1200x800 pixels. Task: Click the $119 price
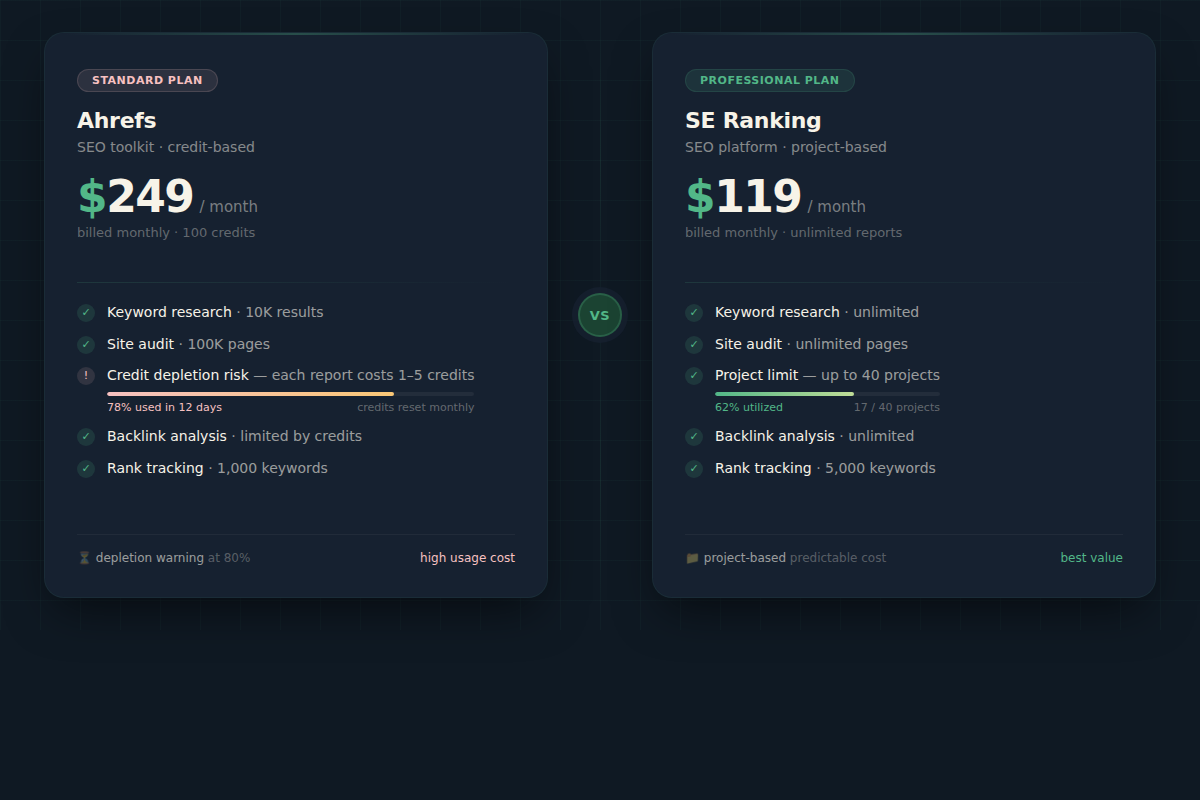[743, 197]
